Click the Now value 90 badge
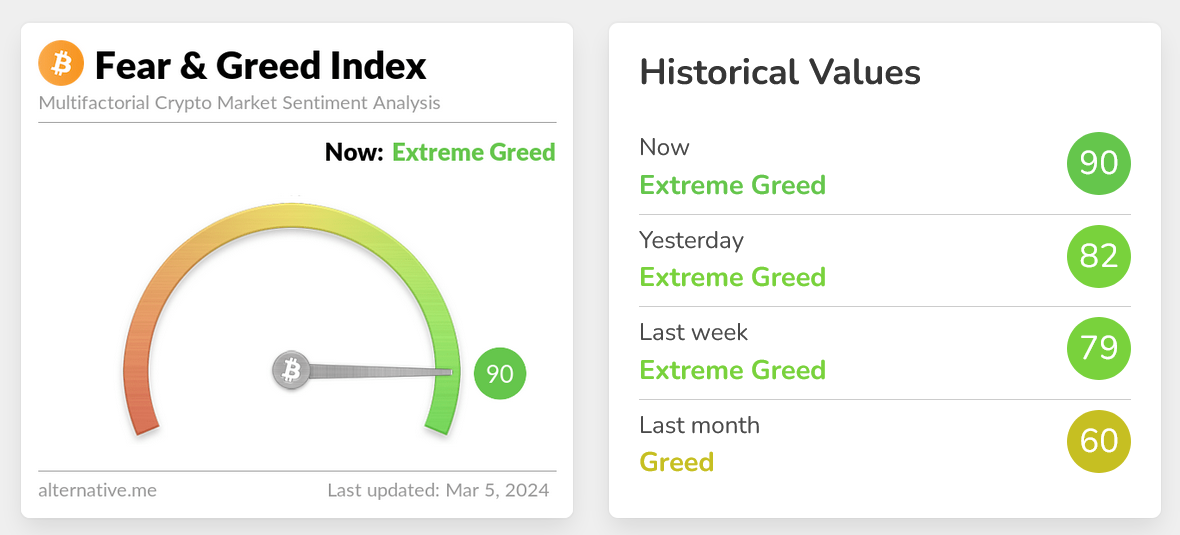This screenshot has height=535, width=1180. click(x=1099, y=163)
